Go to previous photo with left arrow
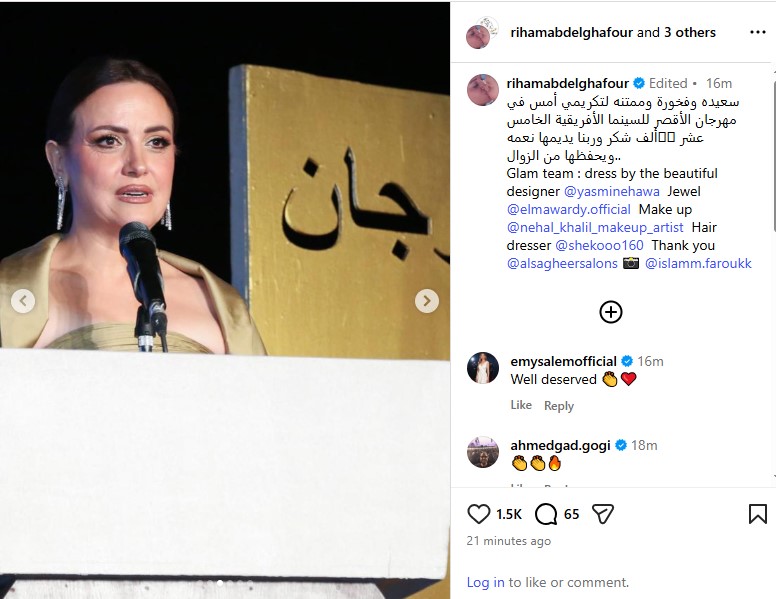The height and width of the screenshot is (599, 776). [23, 301]
